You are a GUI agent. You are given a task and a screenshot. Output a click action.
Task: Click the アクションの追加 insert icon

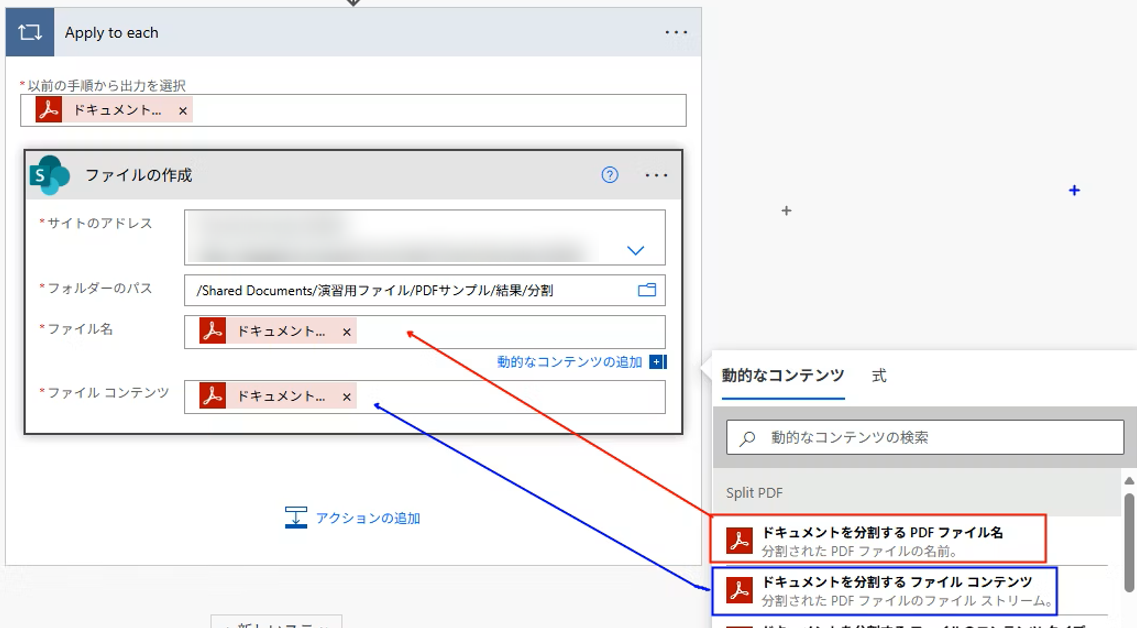[295, 517]
